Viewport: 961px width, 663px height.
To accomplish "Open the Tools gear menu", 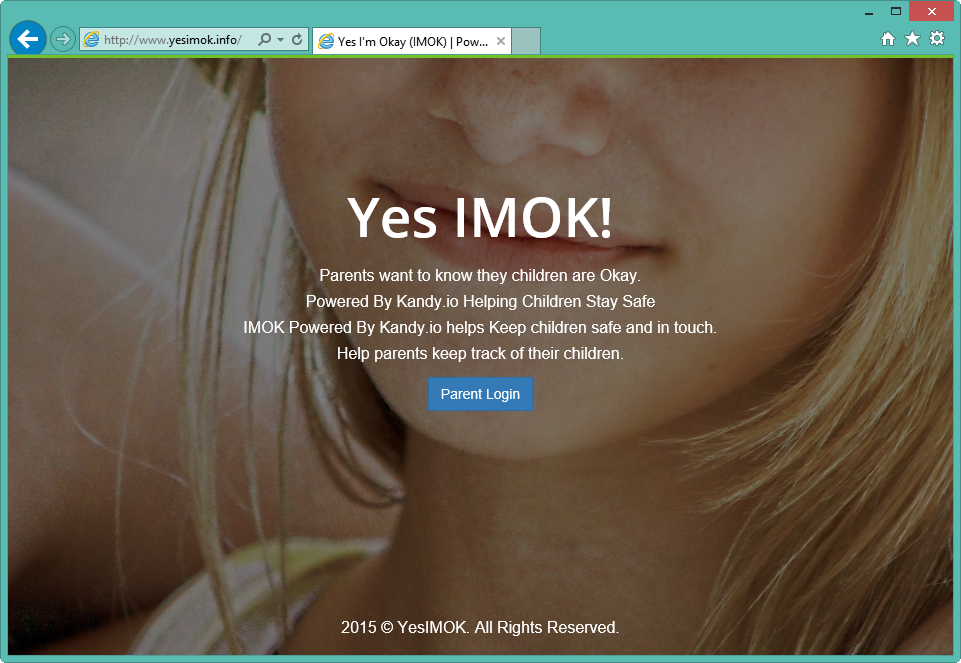I will click(x=937, y=39).
